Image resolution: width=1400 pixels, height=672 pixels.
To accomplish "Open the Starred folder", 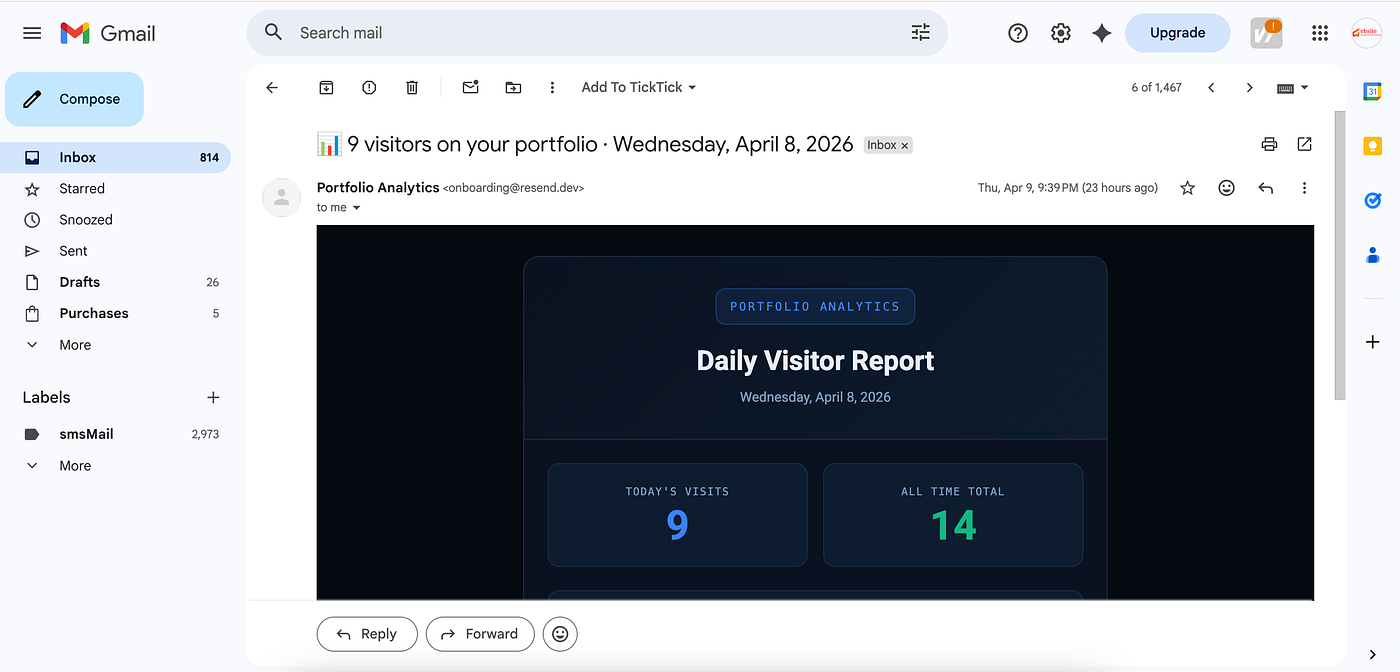I will [x=115, y=189].
